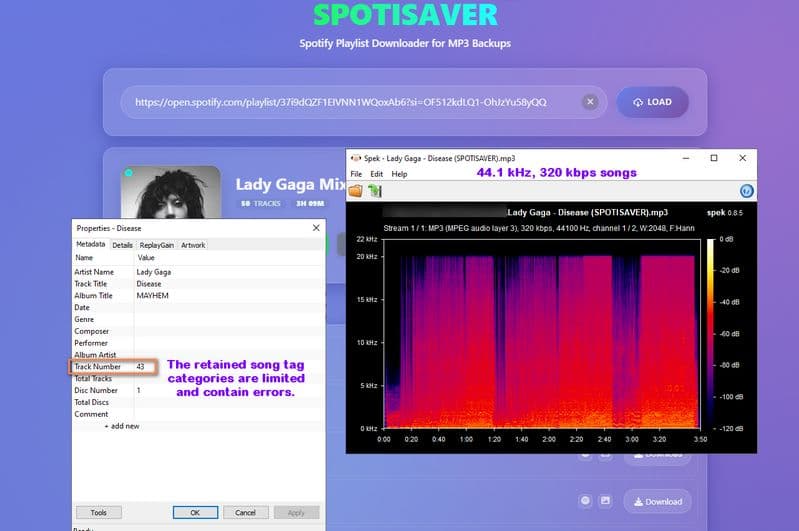
Task: Open a file using Spek's folder icon
Action: [356, 191]
